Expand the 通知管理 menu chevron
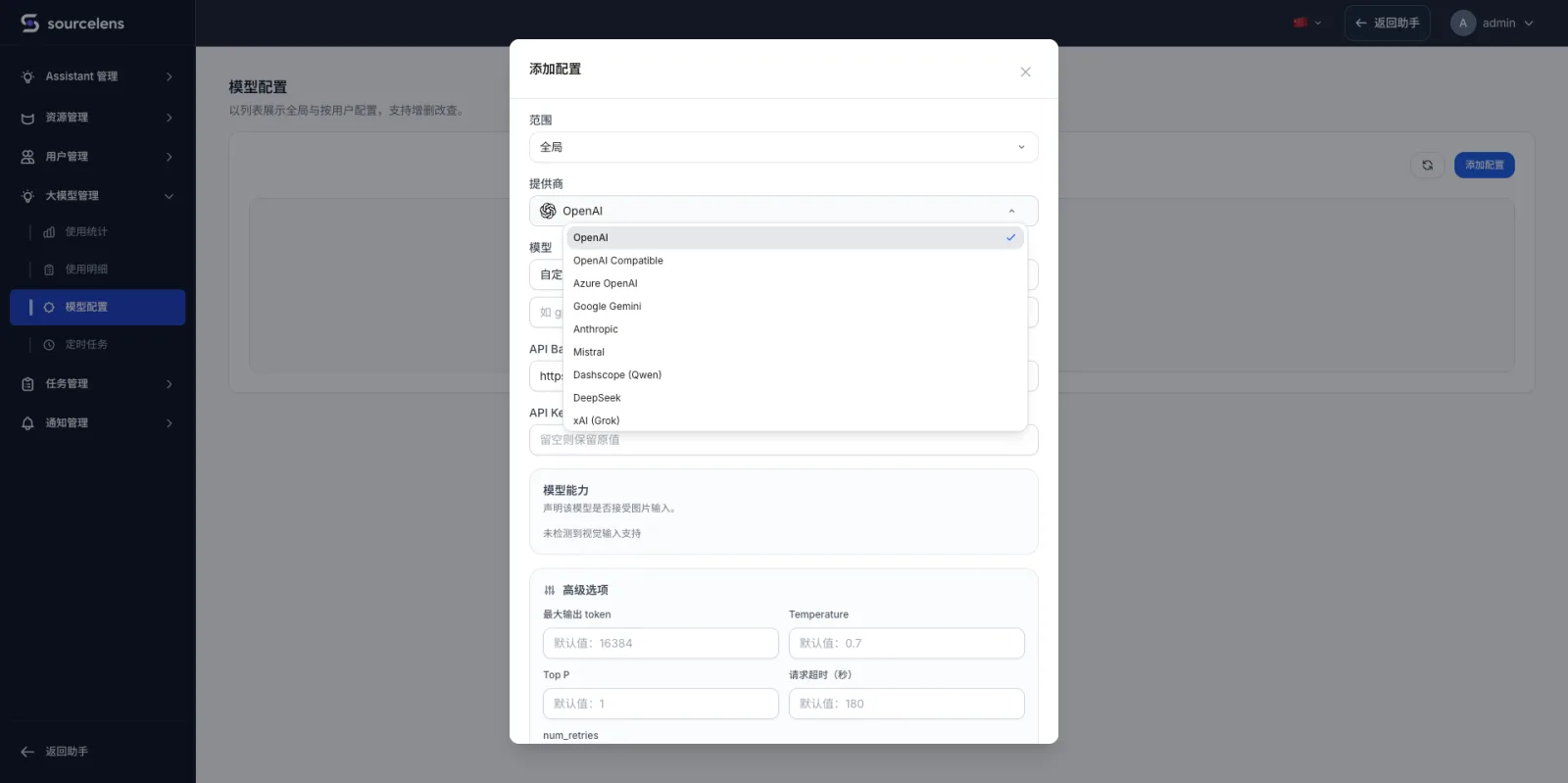1568x783 pixels. (170, 423)
